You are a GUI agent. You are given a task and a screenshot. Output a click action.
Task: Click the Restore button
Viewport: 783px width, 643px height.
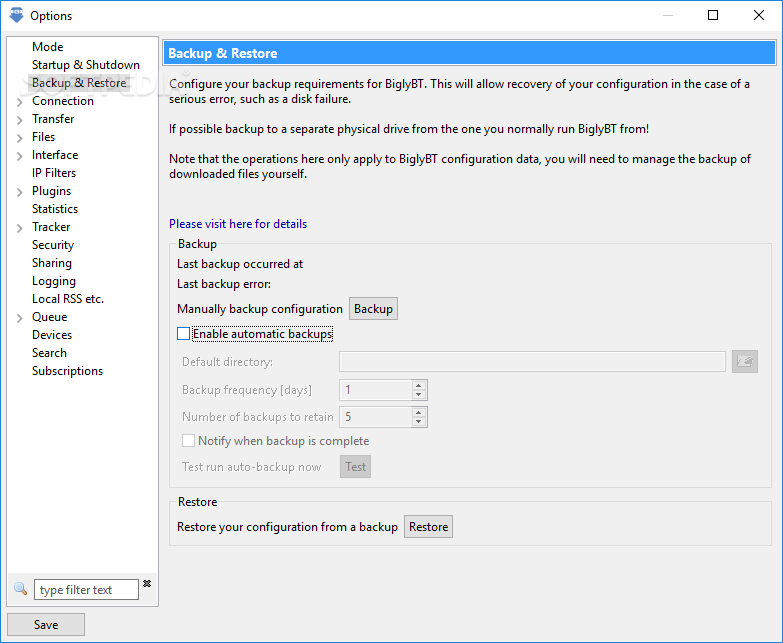[x=428, y=527]
